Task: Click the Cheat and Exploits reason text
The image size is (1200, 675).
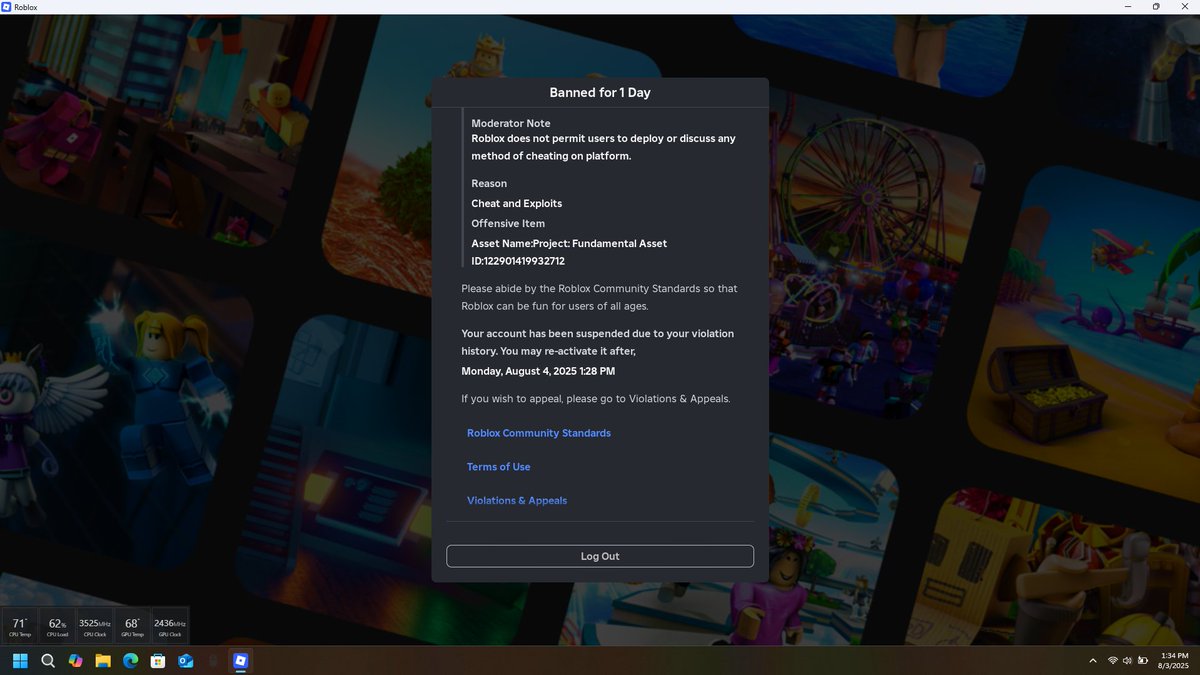Action: 517,203
